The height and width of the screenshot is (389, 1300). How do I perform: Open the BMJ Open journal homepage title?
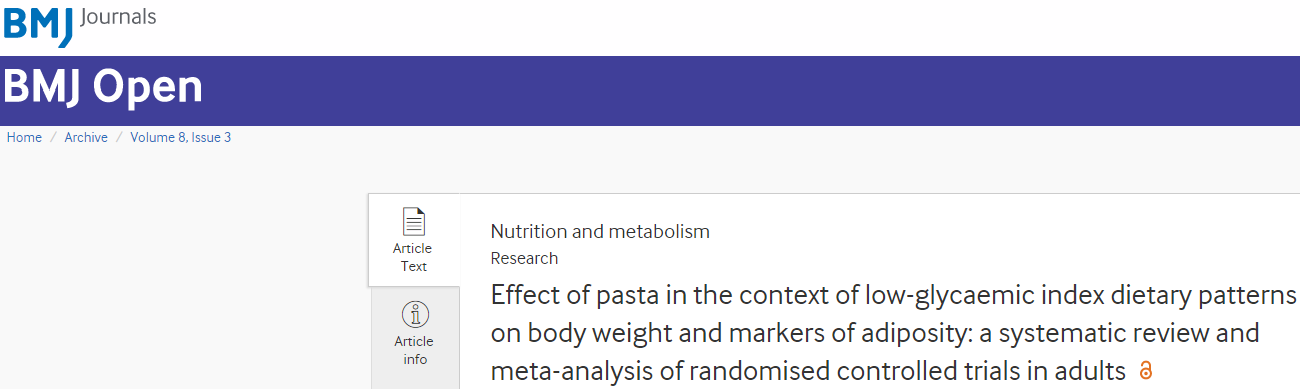pyautogui.click(x=103, y=88)
